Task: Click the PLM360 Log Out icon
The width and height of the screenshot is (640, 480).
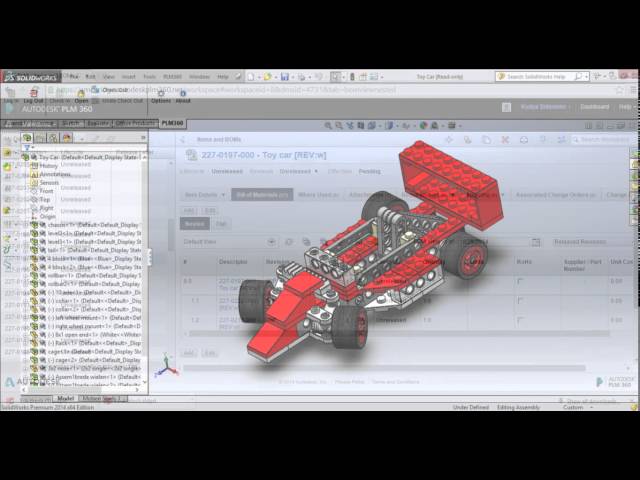Action: 34,96
